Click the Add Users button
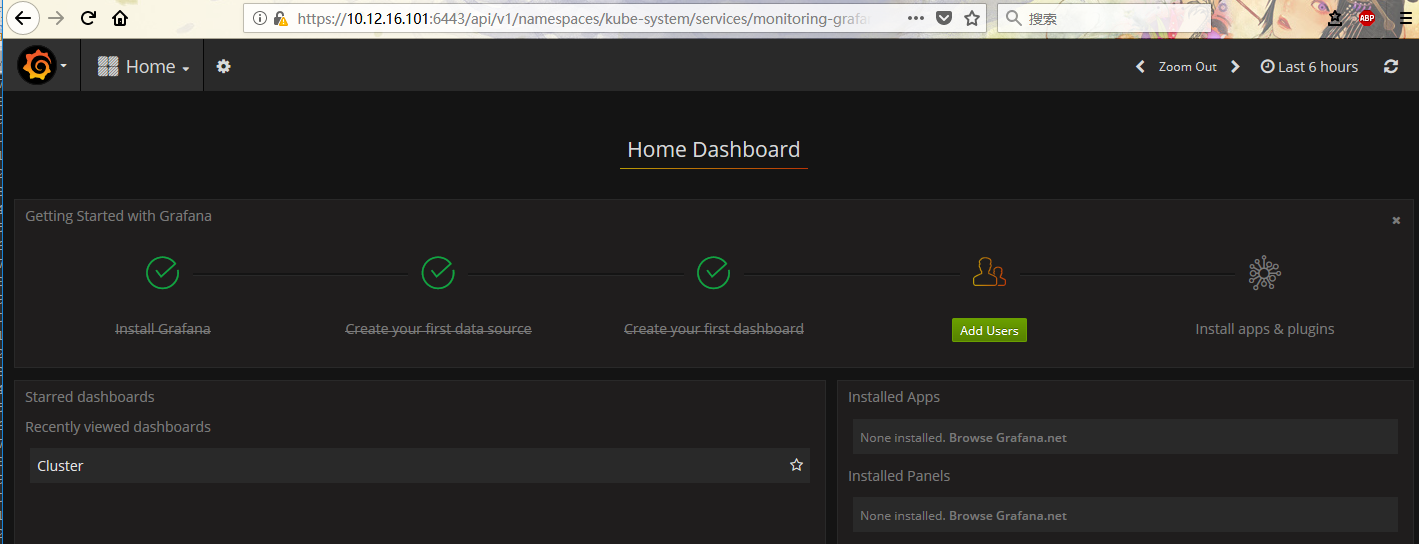1419x544 pixels. point(989,330)
